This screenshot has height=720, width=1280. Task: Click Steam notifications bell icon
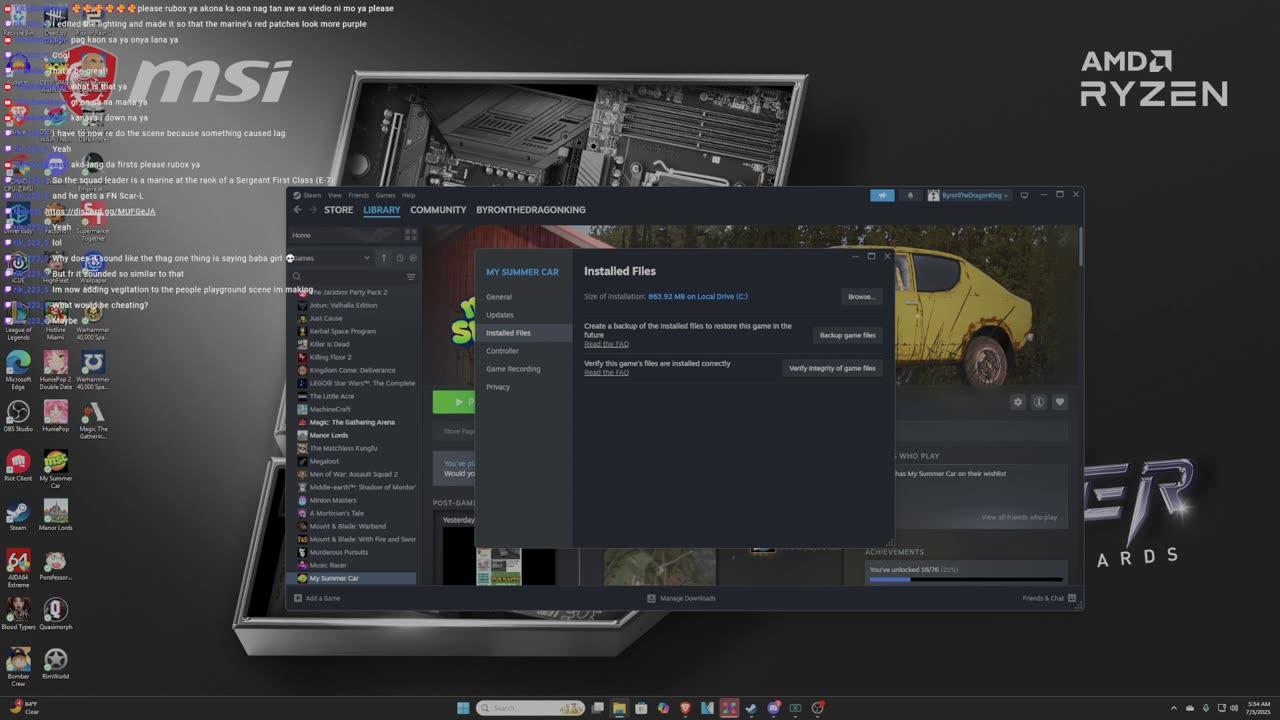(x=910, y=195)
